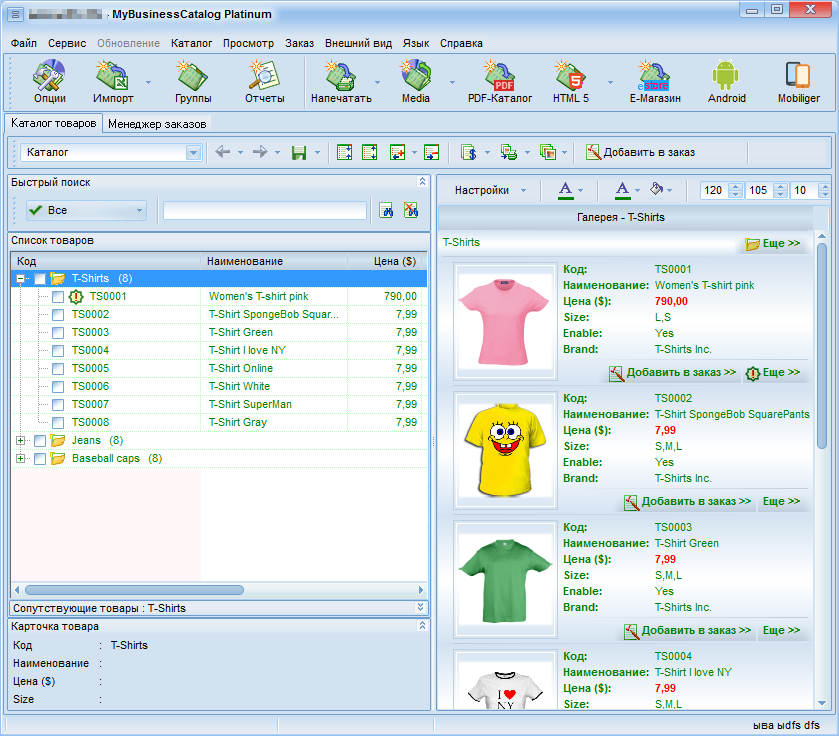
Task: Expand the Сопутствующие товары panel
Action: pos(421,607)
